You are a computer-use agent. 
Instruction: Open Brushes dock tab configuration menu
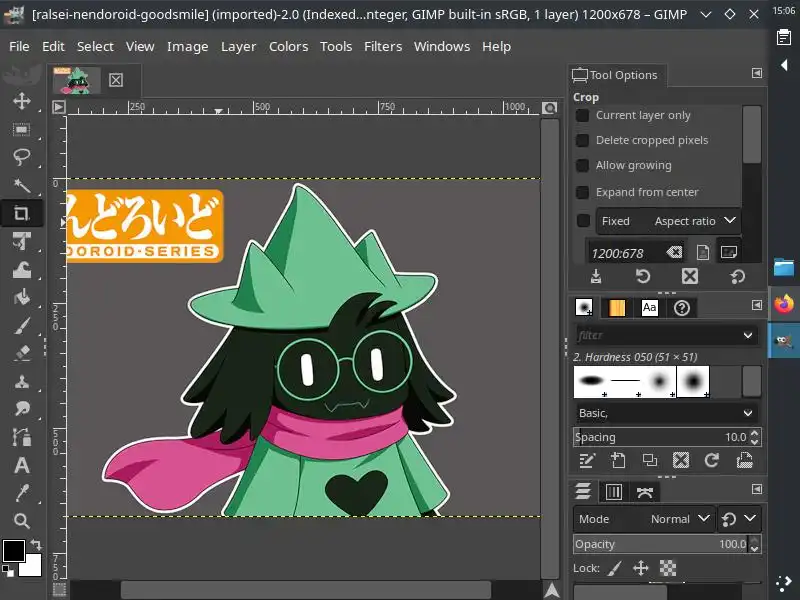(x=757, y=305)
